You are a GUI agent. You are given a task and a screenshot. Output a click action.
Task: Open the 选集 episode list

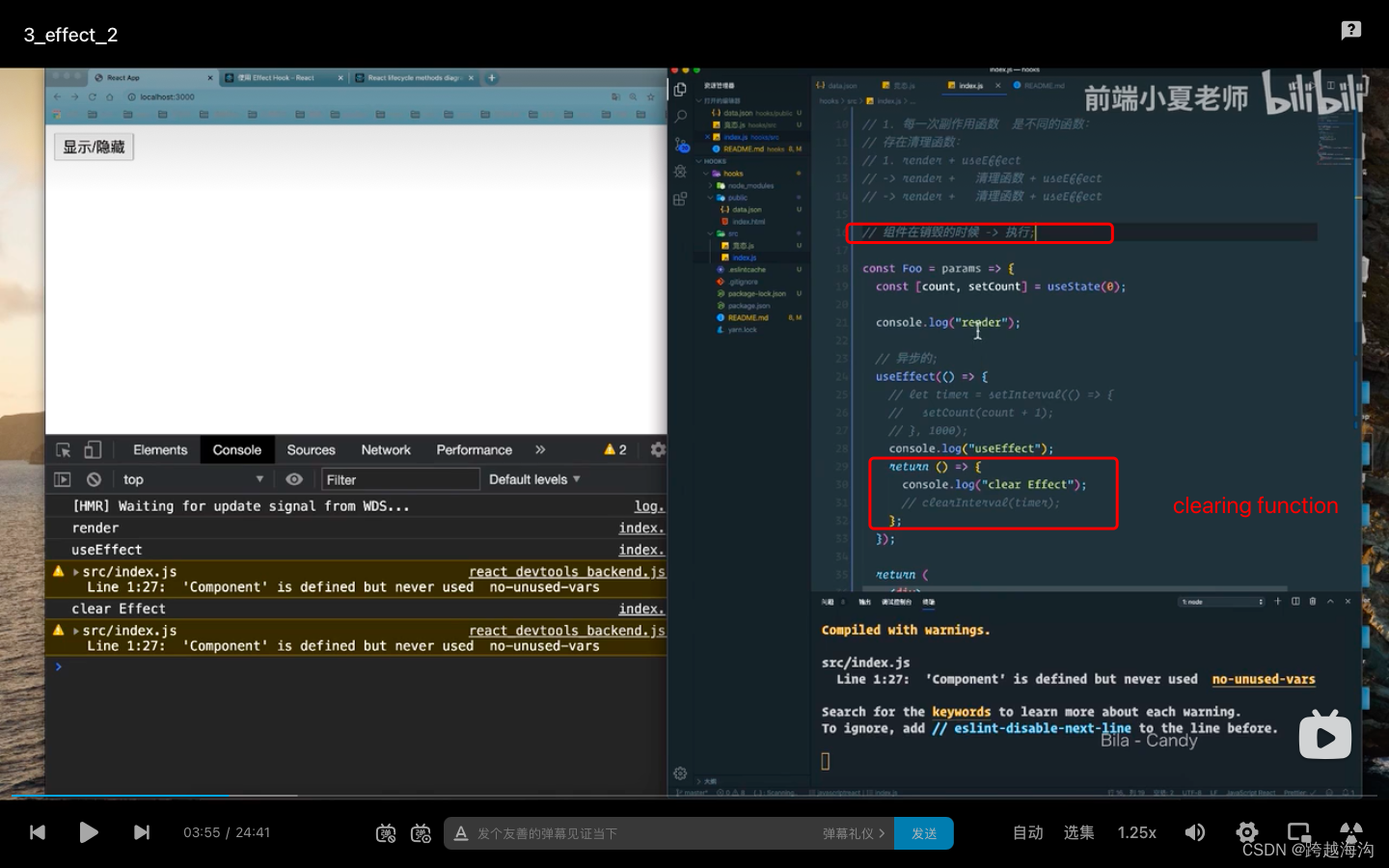(x=1078, y=832)
